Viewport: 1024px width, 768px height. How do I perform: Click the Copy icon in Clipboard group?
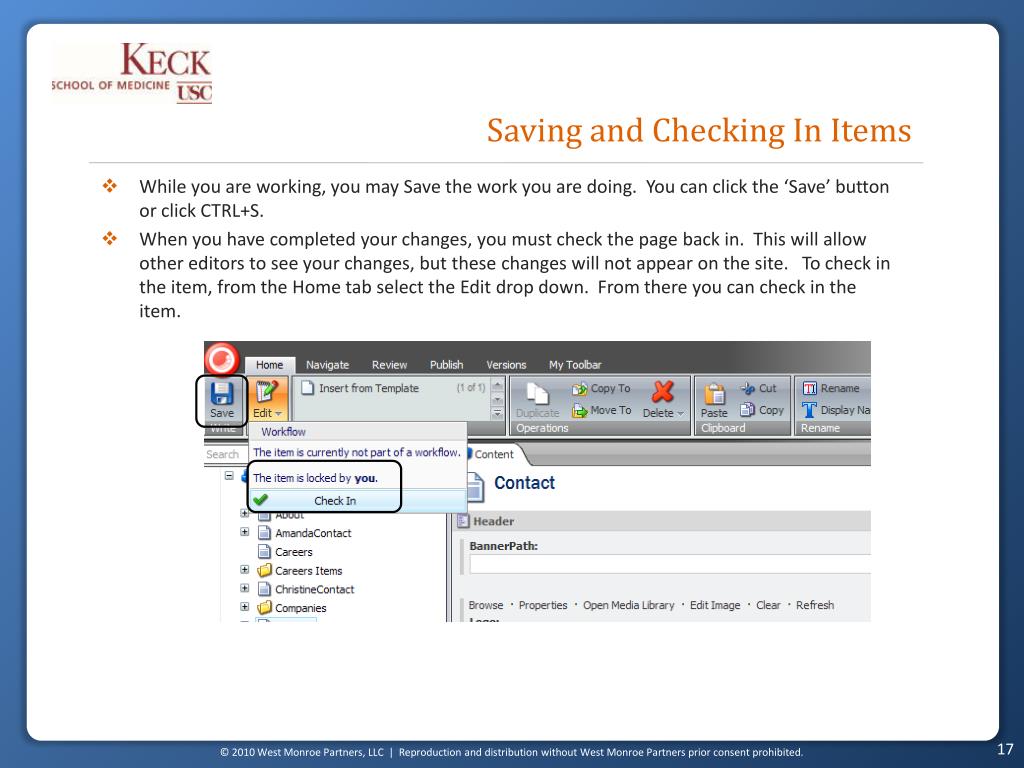click(748, 410)
